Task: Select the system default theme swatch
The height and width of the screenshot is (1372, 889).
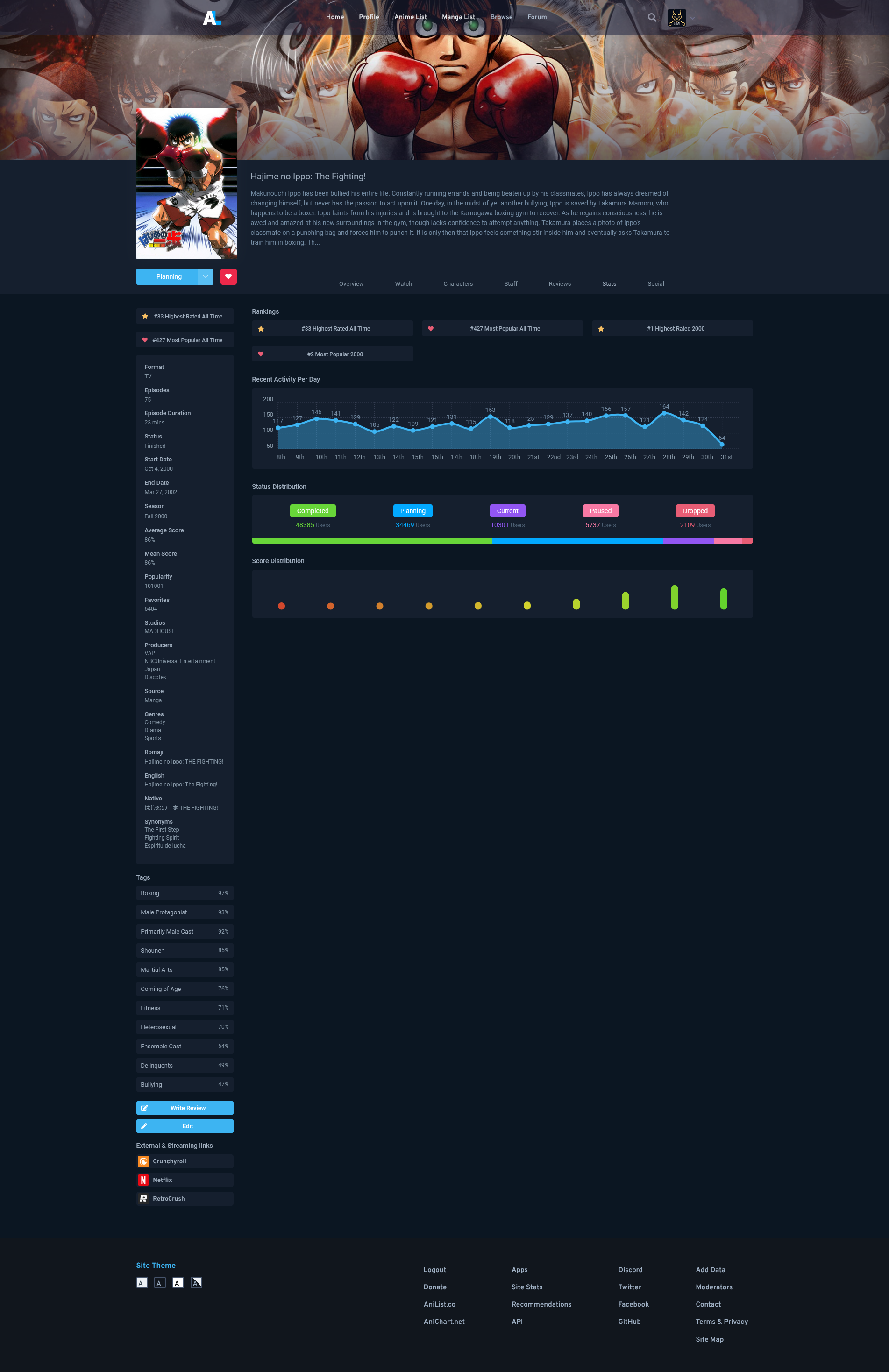Action: coord(197,1283)
